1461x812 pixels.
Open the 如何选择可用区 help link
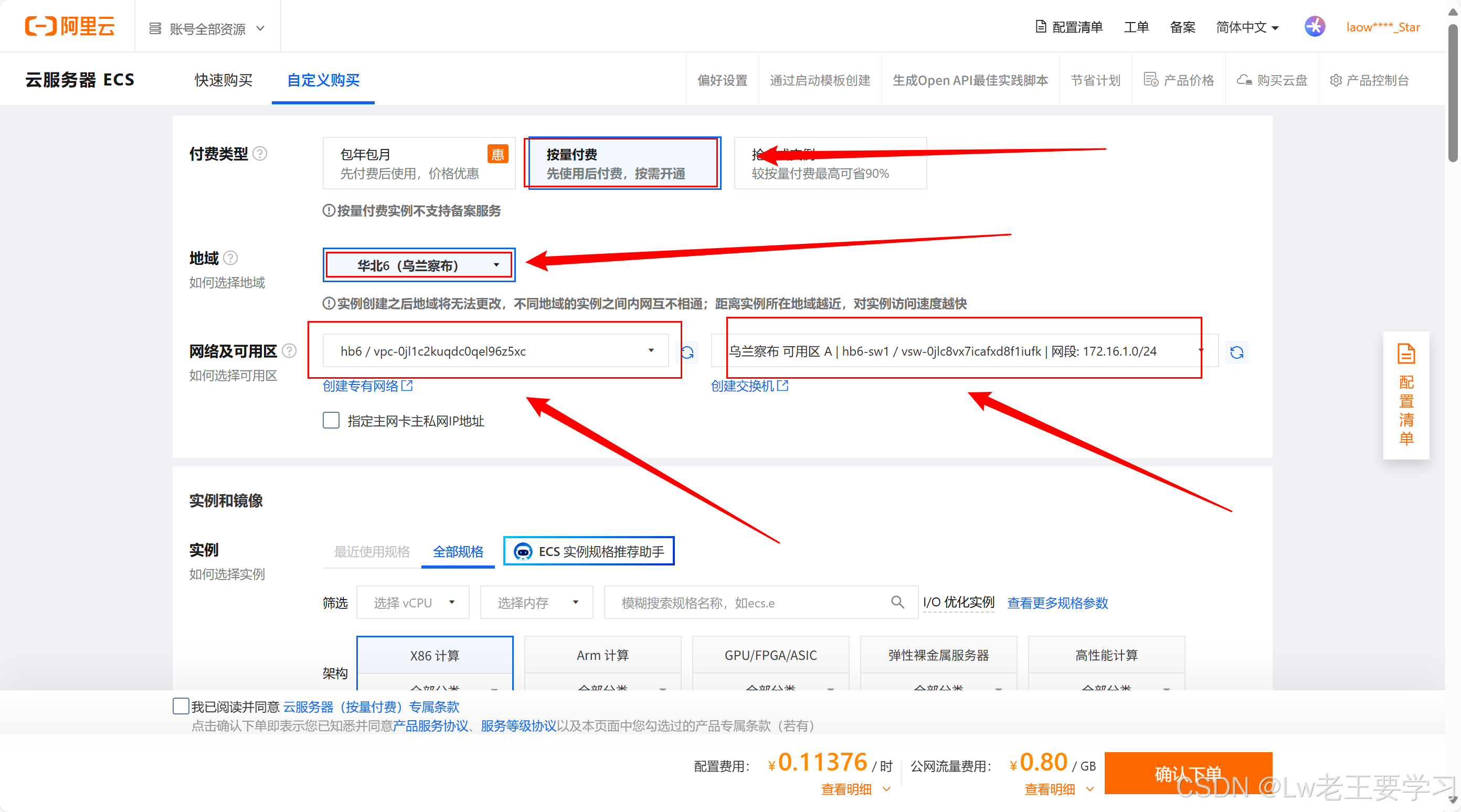[x=233, y=376]
